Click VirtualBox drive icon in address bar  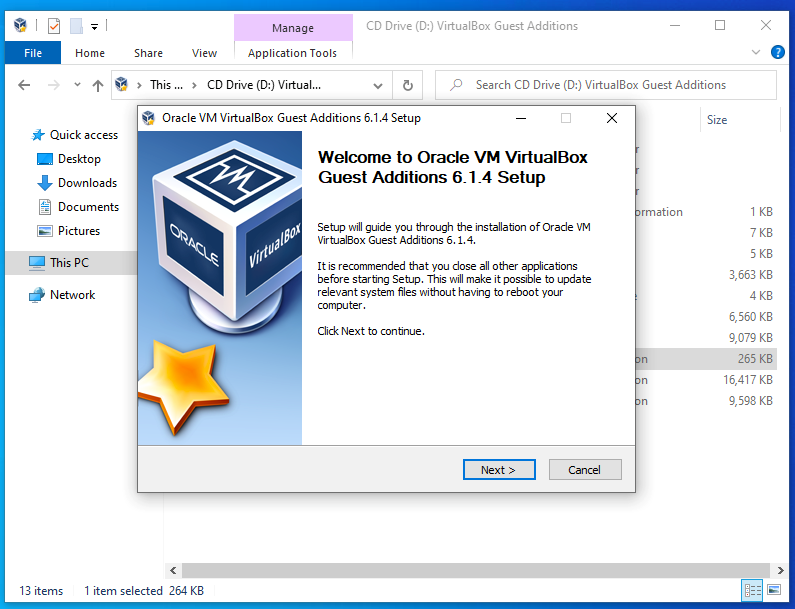click(x=122, y=84)
